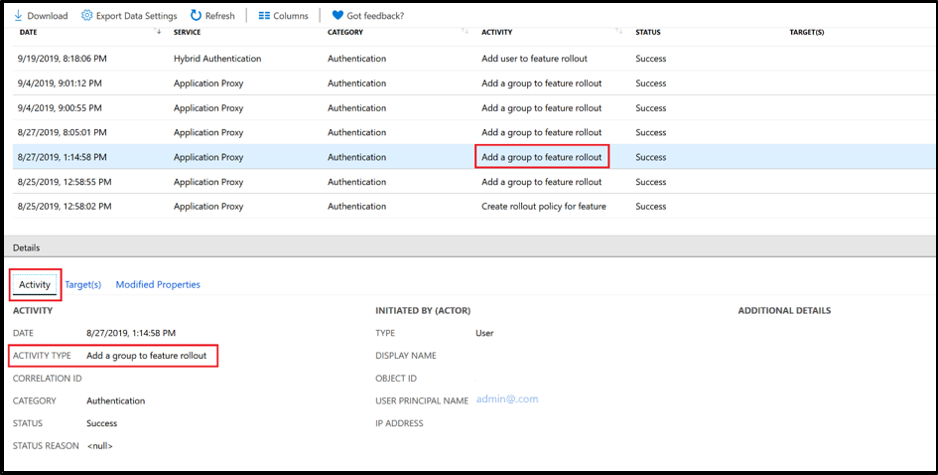This screenshot has width=938, height=475.
Task: Sort by the CATEGORY column arrow
Action: click(465, 32)
